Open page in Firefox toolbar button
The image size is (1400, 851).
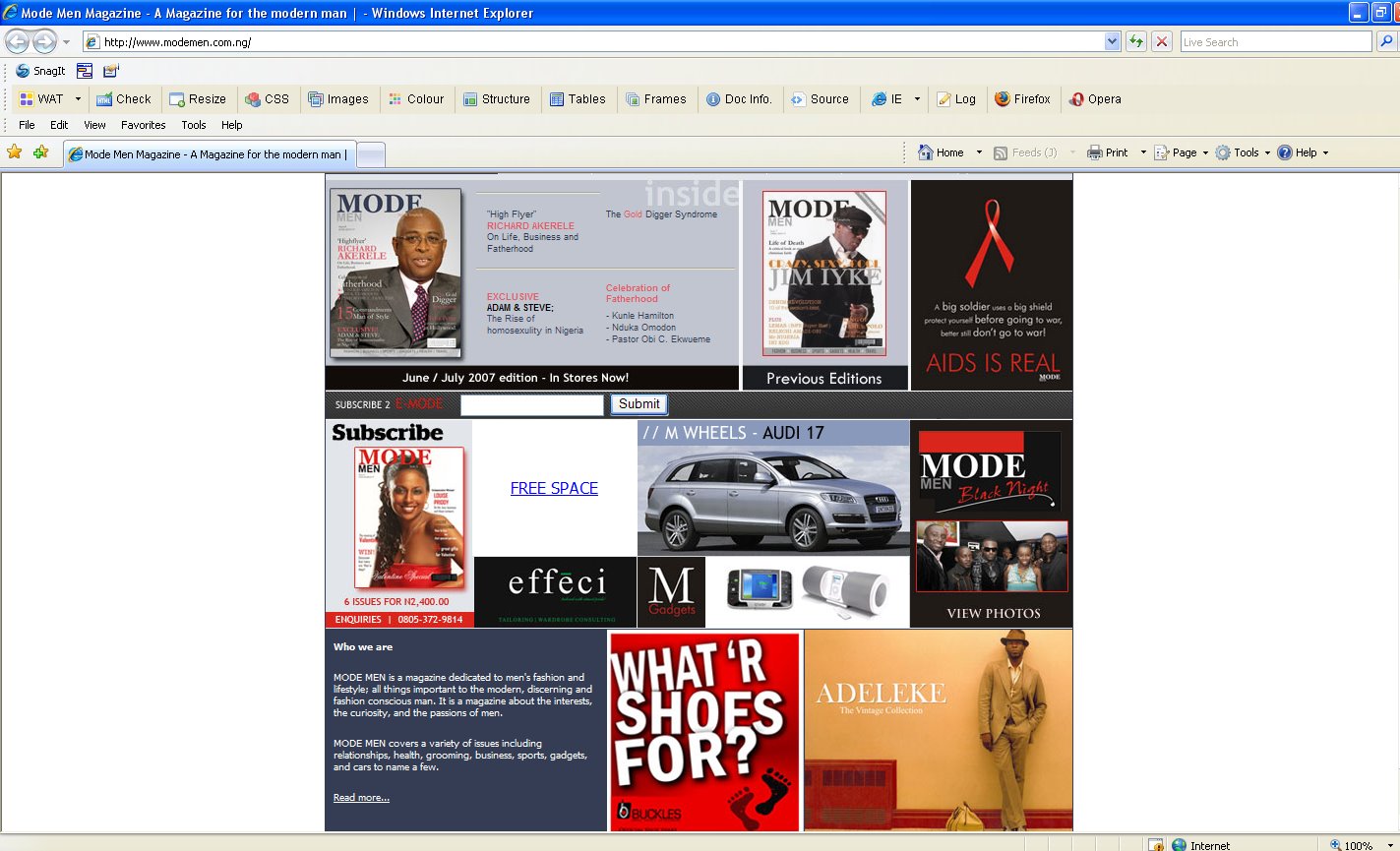pyautogui.click(x=1022, y=99)
